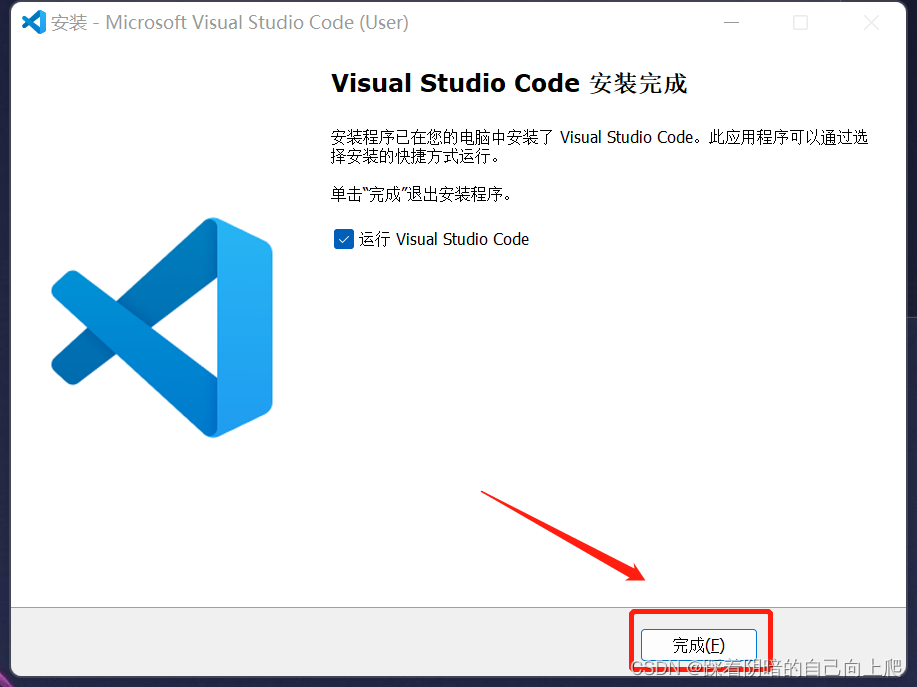Close the installer window
917x687 pixels.
point(871,23)
